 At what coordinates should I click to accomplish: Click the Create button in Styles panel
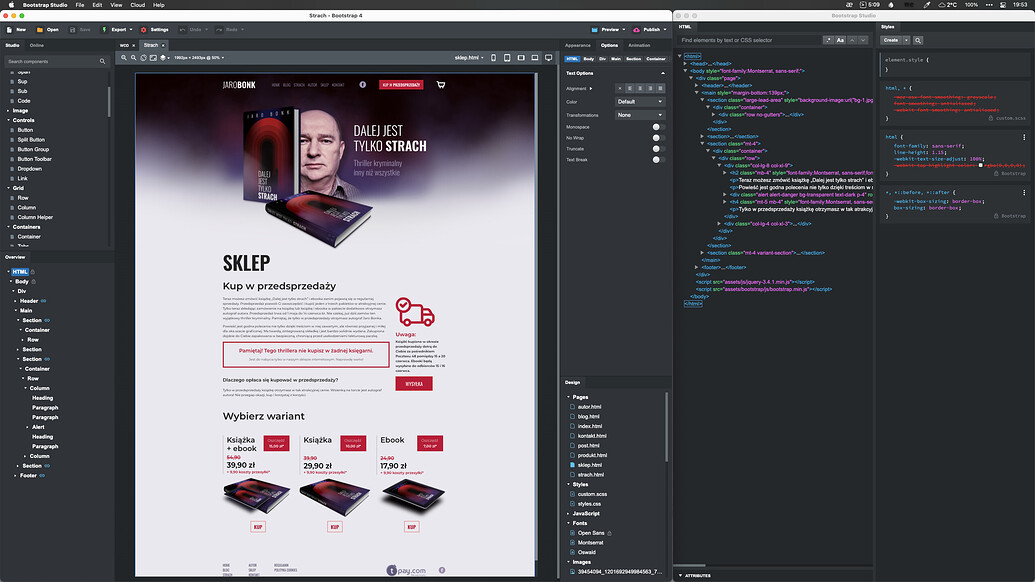click(x=891, y=40)
